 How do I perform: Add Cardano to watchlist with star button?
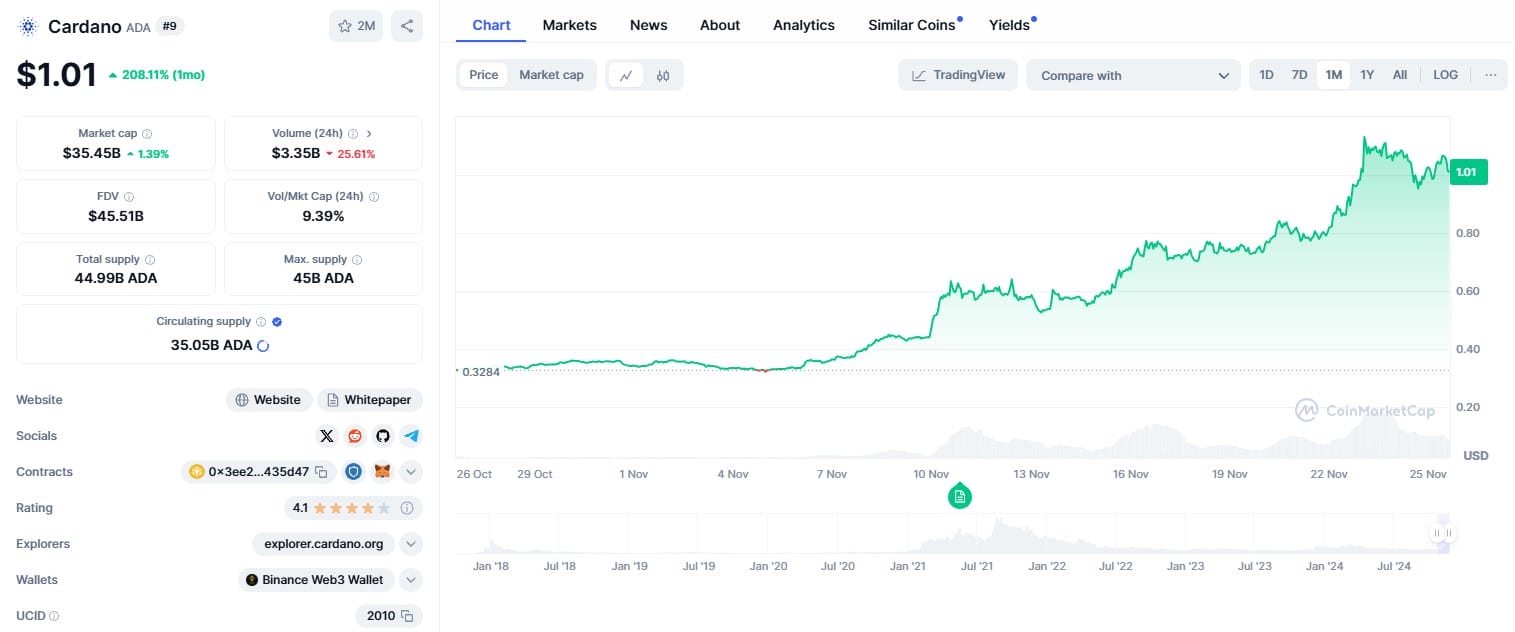click(x=356, y=26)
